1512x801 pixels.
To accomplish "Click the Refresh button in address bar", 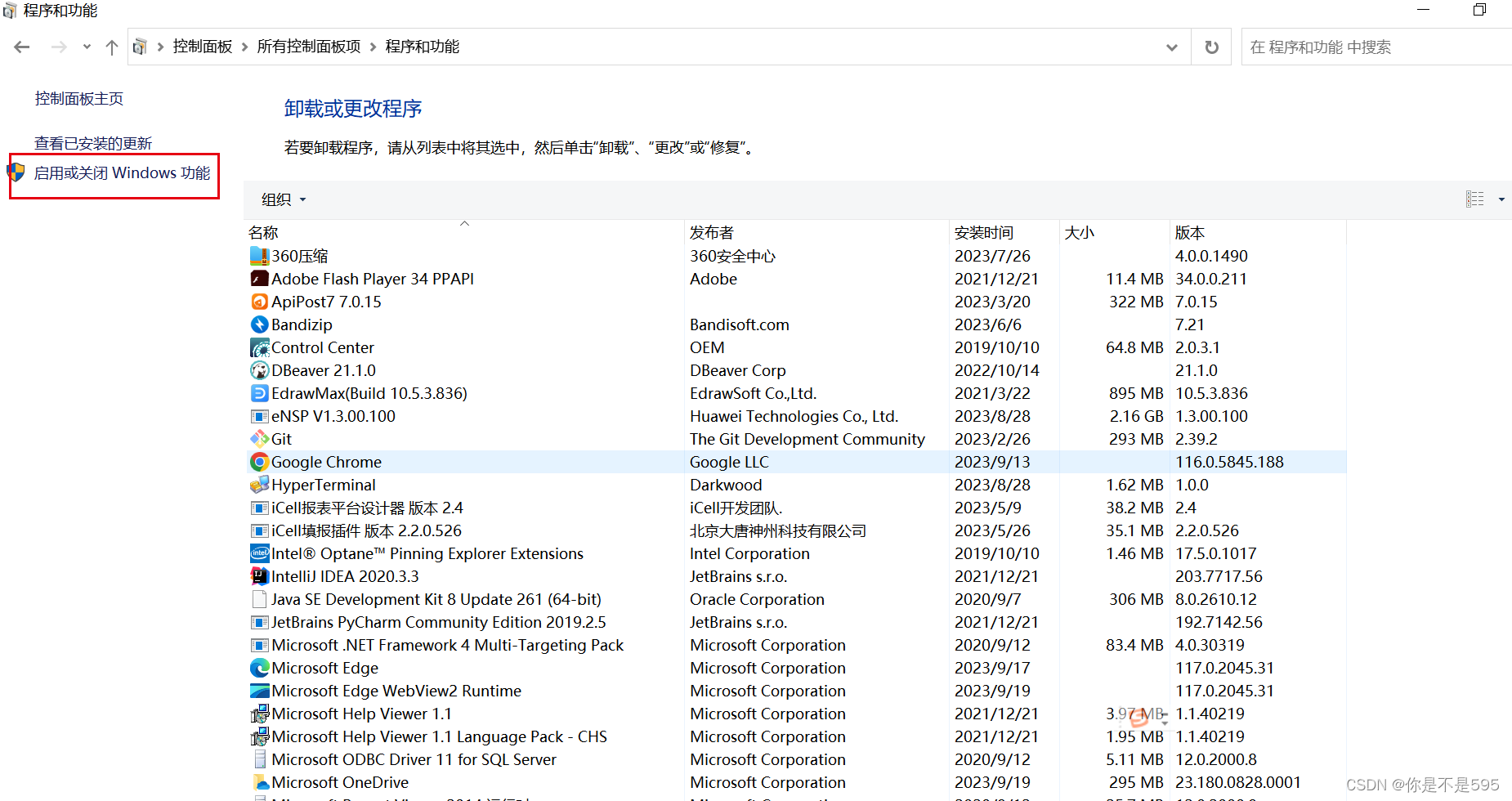I will click(1211, 47).
